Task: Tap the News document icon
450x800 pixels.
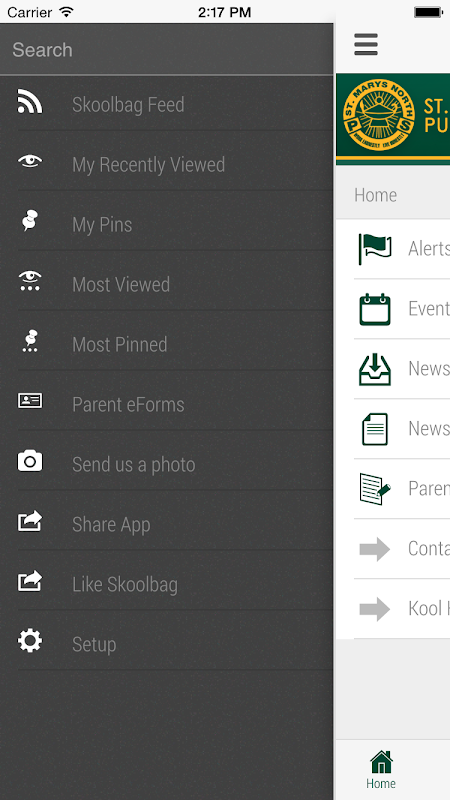Action: pyautogui.click(x=375, y=429)
